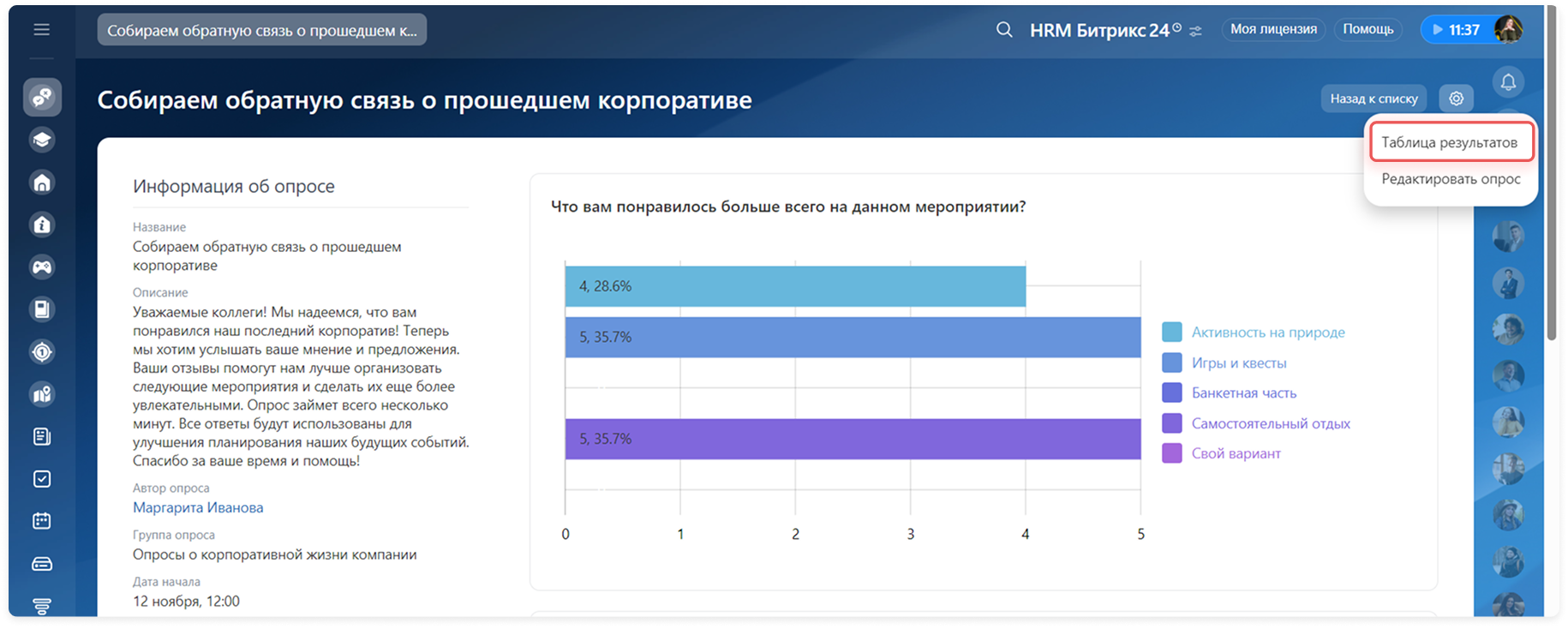This screenshot has width=1568, height=629.
Task: Click 'Назад к списку' button
Action: coord(1373,99)
